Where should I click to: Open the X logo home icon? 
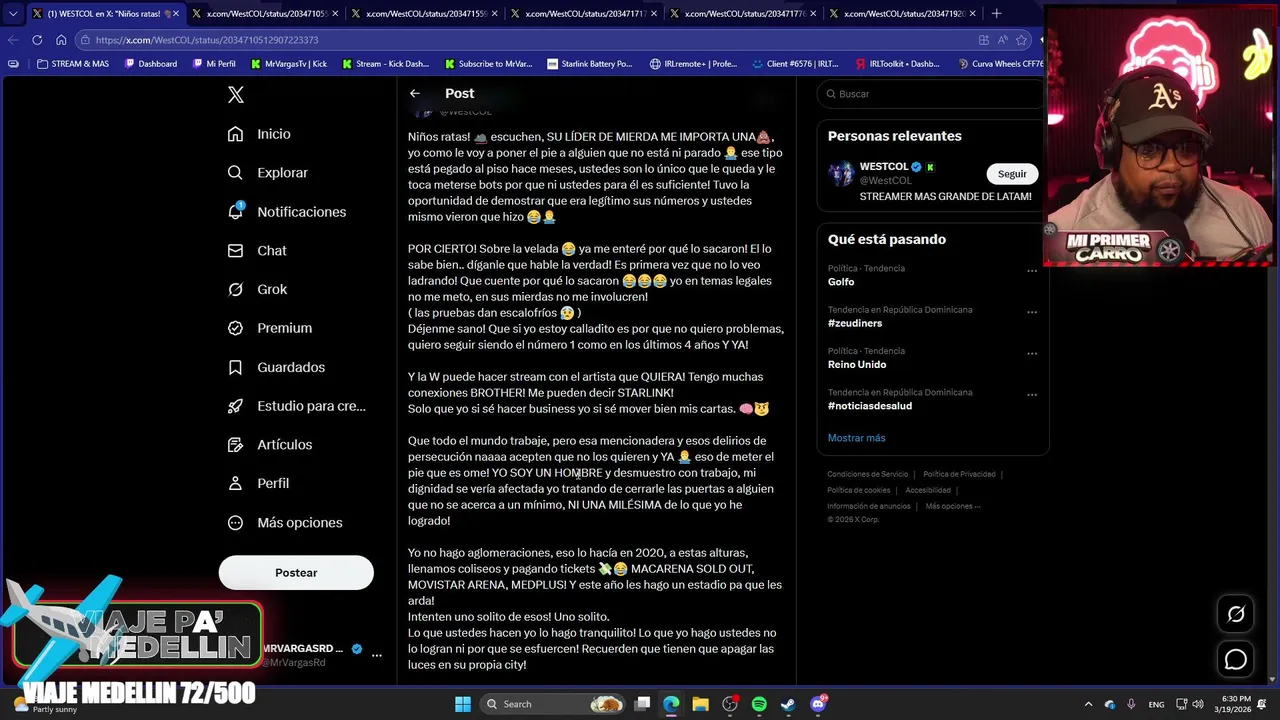236,95
